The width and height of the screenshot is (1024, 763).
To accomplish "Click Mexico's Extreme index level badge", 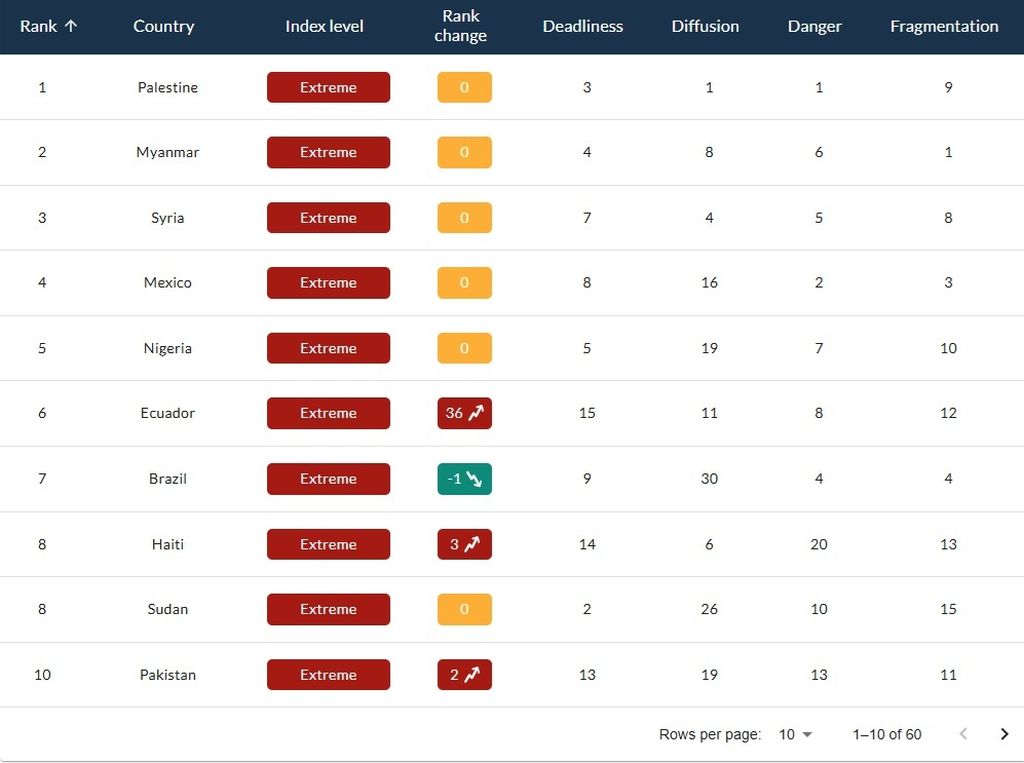I will pos(328,283).
